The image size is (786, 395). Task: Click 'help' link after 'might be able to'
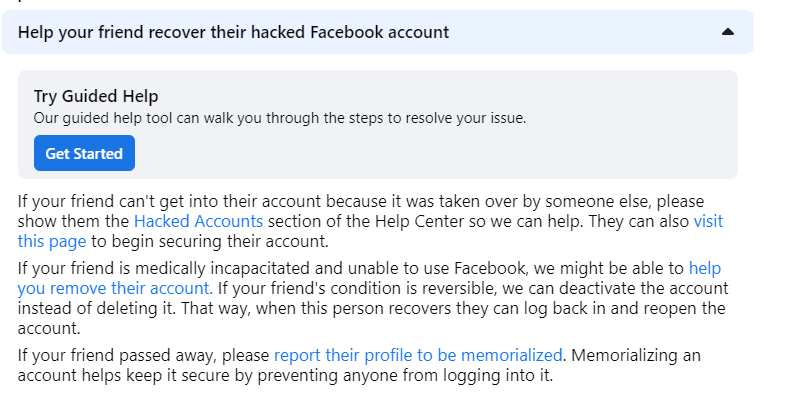(705, 268)
